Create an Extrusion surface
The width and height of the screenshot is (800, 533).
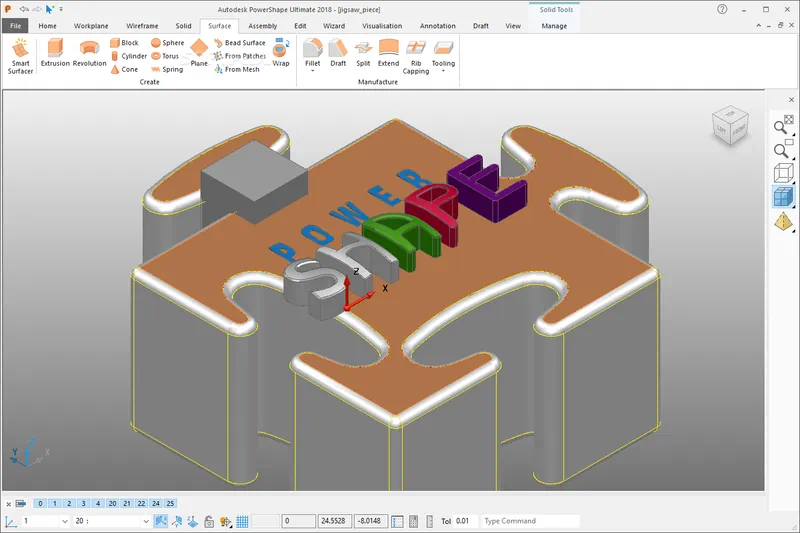tap(55, 53)
